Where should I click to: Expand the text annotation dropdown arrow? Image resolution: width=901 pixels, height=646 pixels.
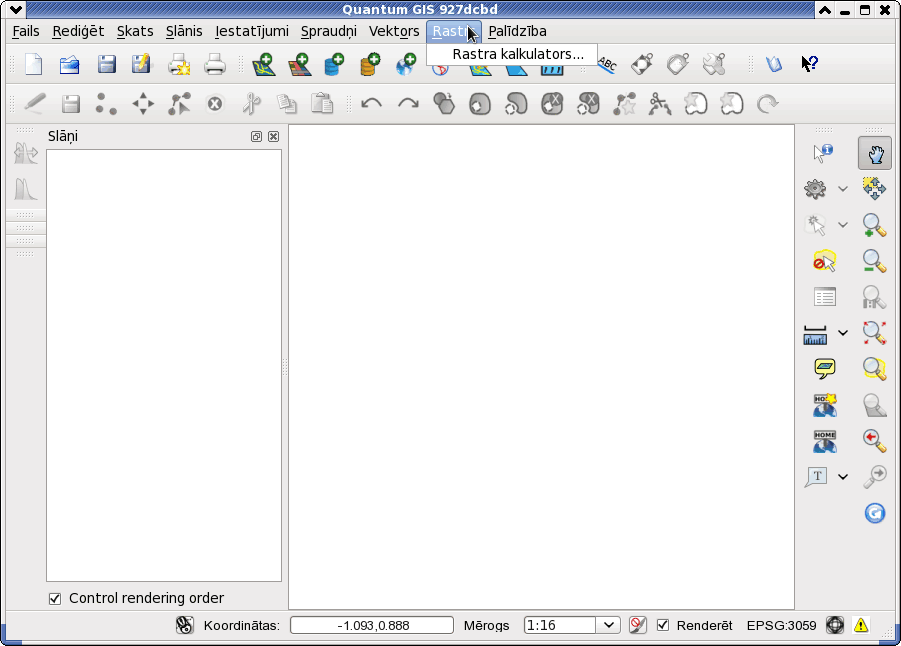(842, 476)
